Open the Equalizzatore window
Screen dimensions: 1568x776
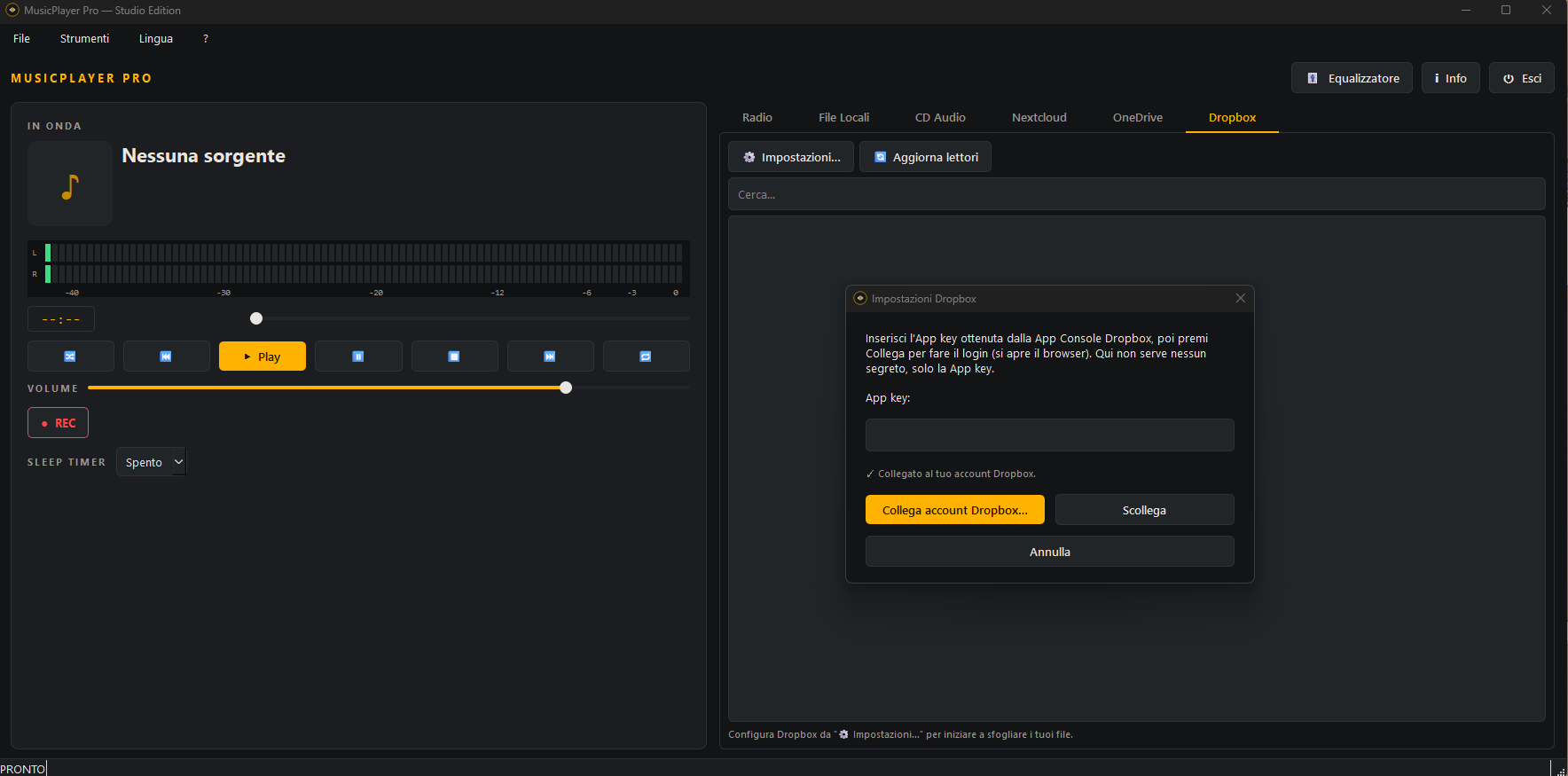click(1352, 78)
